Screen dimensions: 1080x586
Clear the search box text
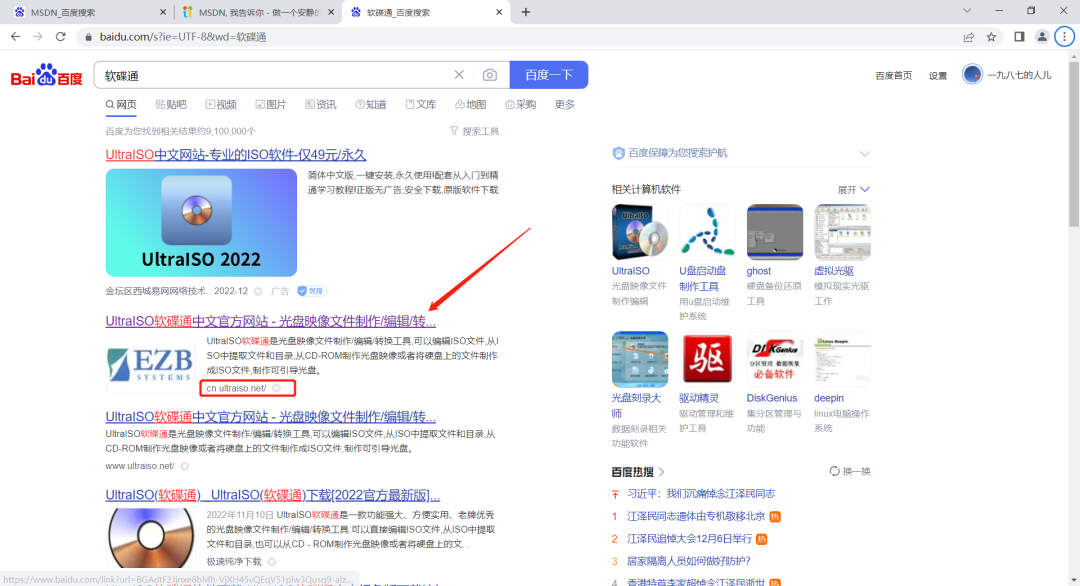459,74
